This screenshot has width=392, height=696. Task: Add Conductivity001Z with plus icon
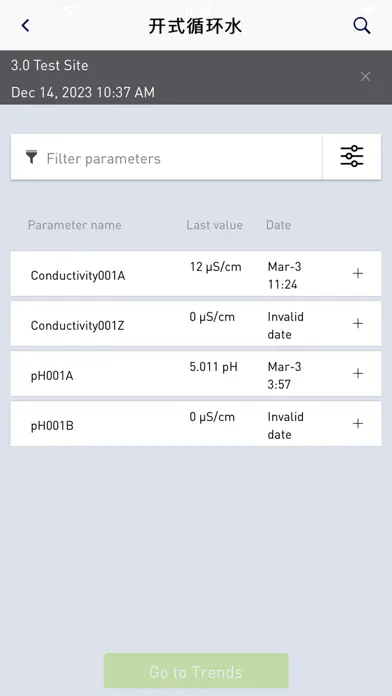(358, 324)
